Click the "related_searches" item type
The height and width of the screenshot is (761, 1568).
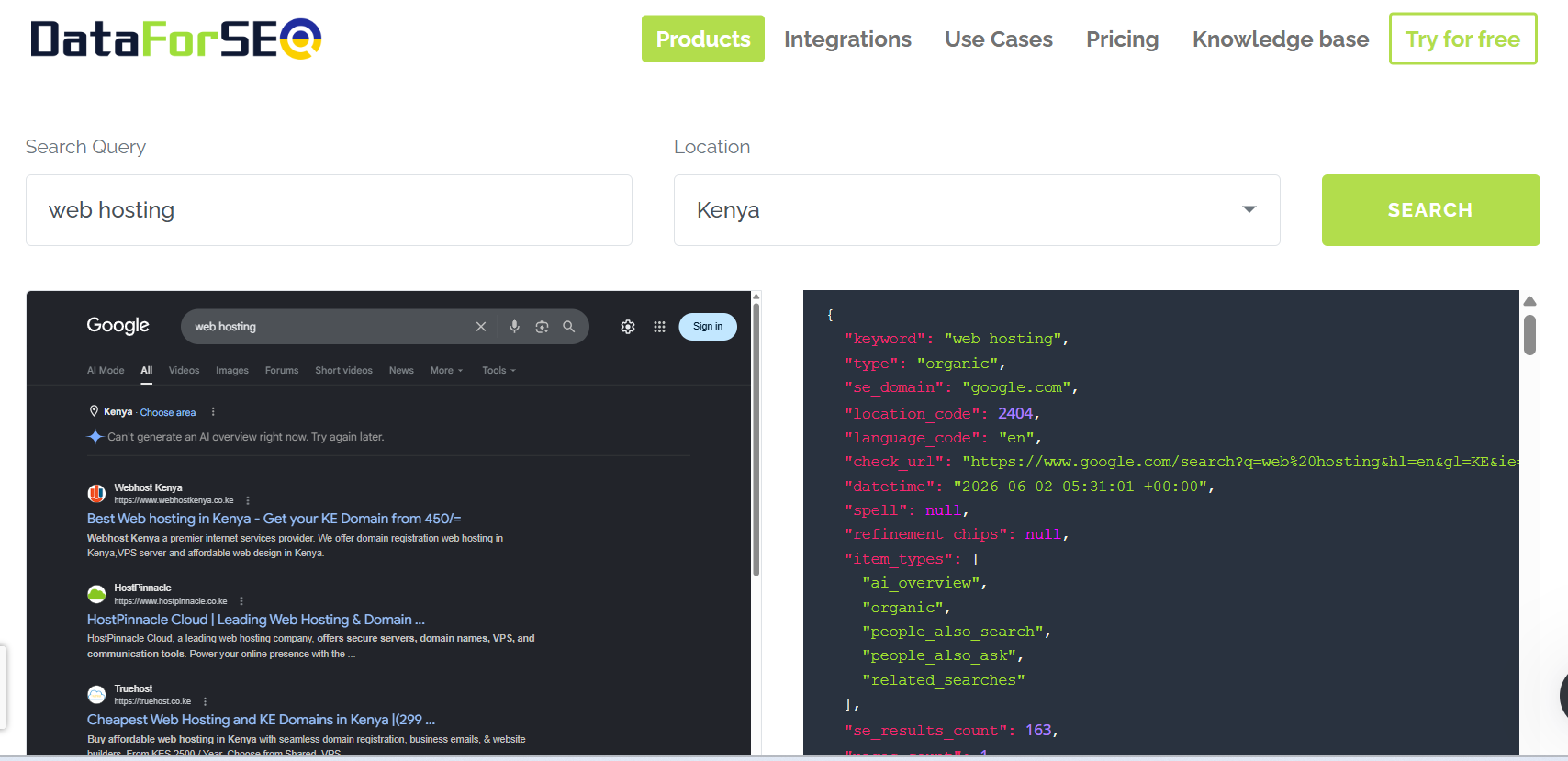tap(943, 680)
